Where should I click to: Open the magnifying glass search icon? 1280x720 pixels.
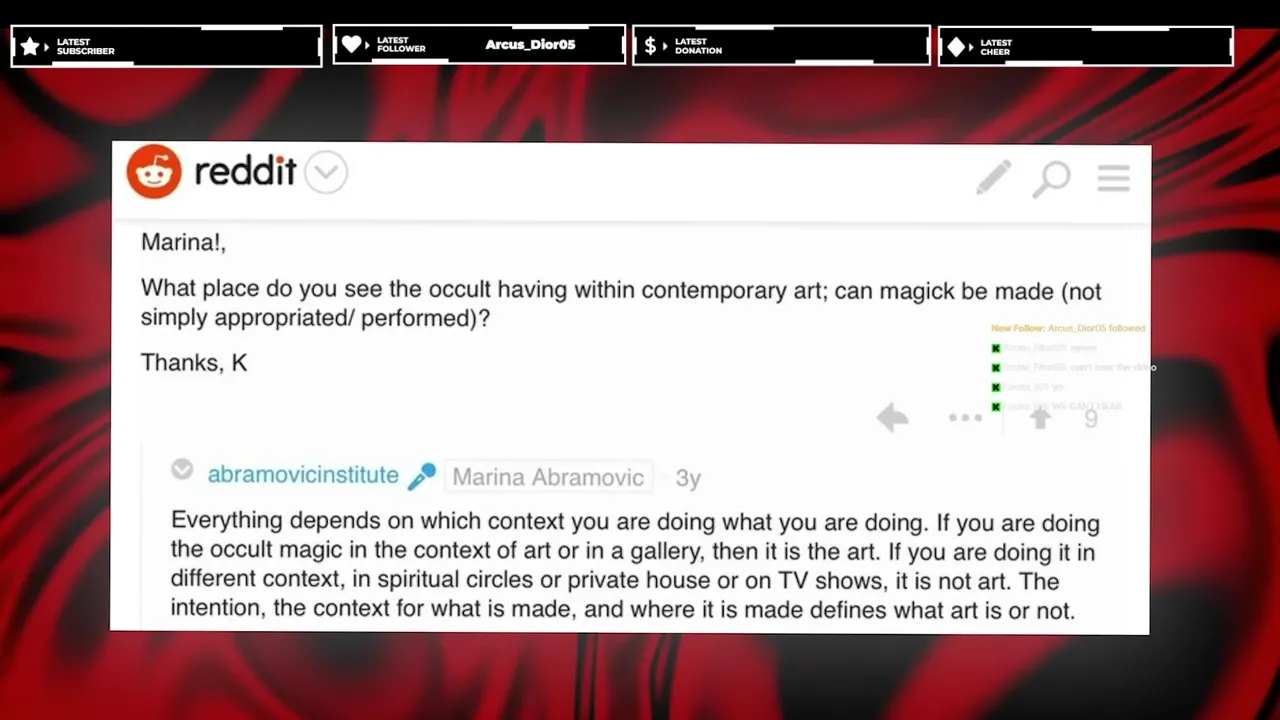[1051, 180]
